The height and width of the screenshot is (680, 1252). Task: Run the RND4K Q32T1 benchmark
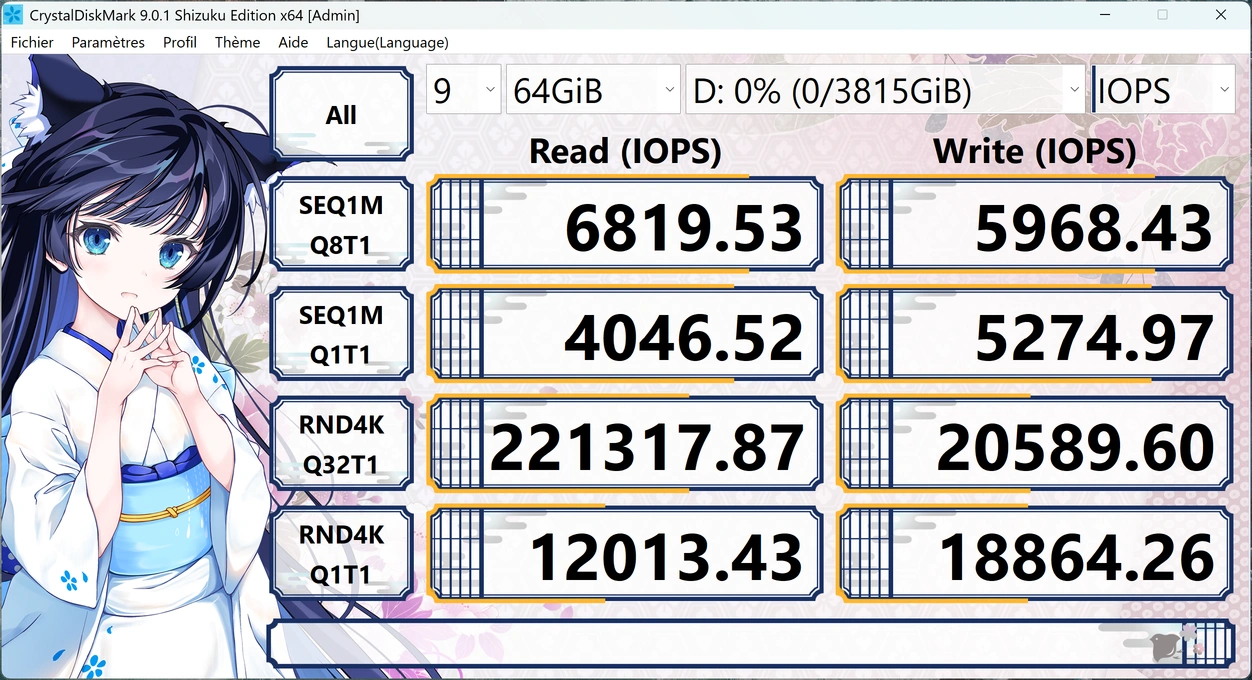341,445
